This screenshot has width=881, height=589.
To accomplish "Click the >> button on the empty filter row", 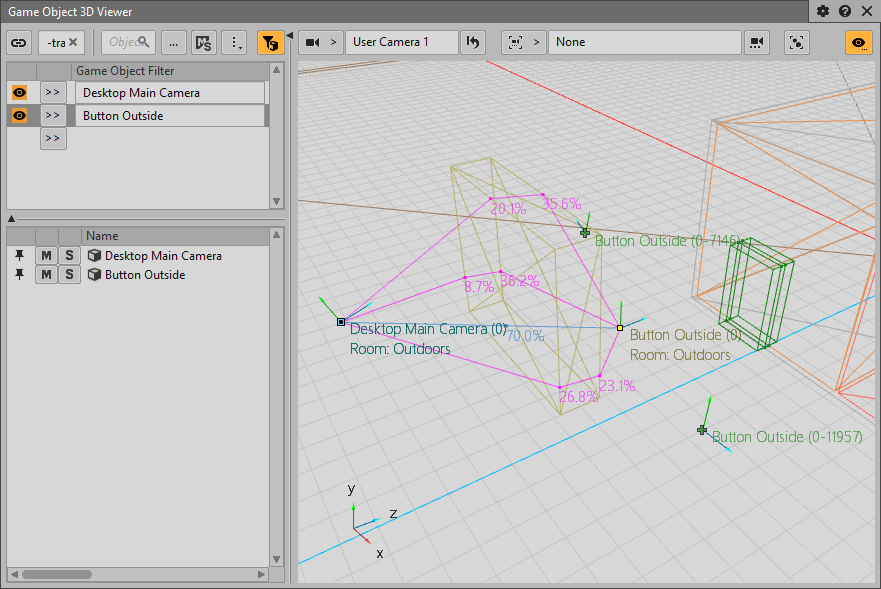I will 53,139.
